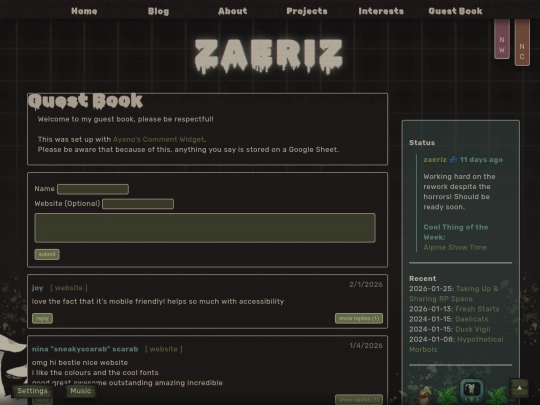
Task: Open nina sneakyscarab's website link
Action: point(164,349)
